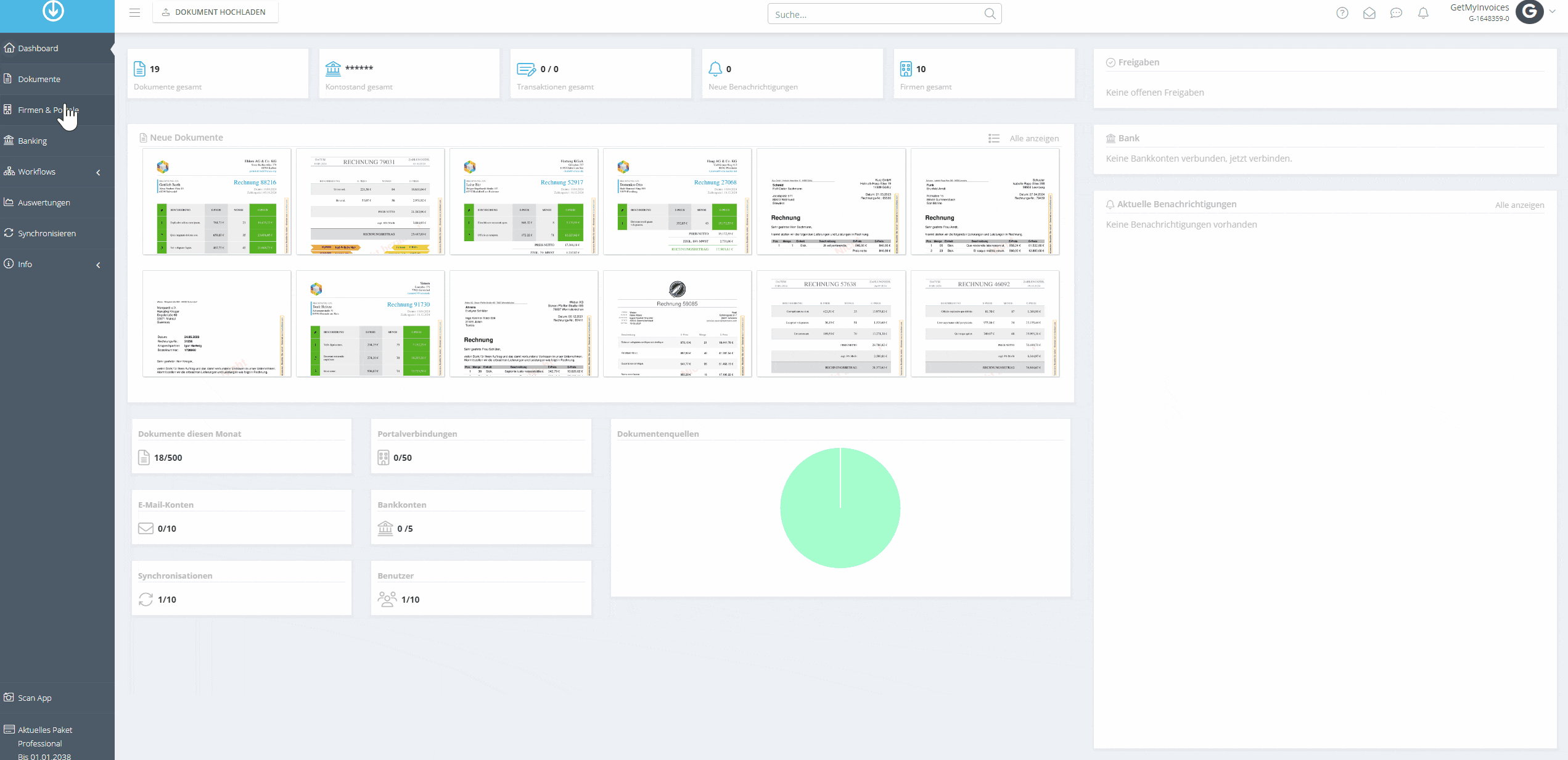The image size is (1568, 760).
Task: Click Alle anzeigen for notifications
Action: tap(1519, 205)
